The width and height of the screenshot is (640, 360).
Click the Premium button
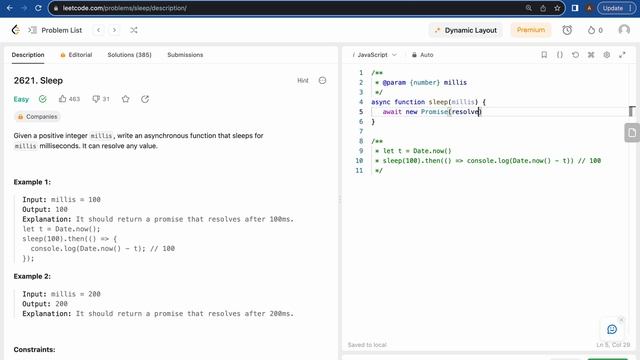tap(531, 30)
